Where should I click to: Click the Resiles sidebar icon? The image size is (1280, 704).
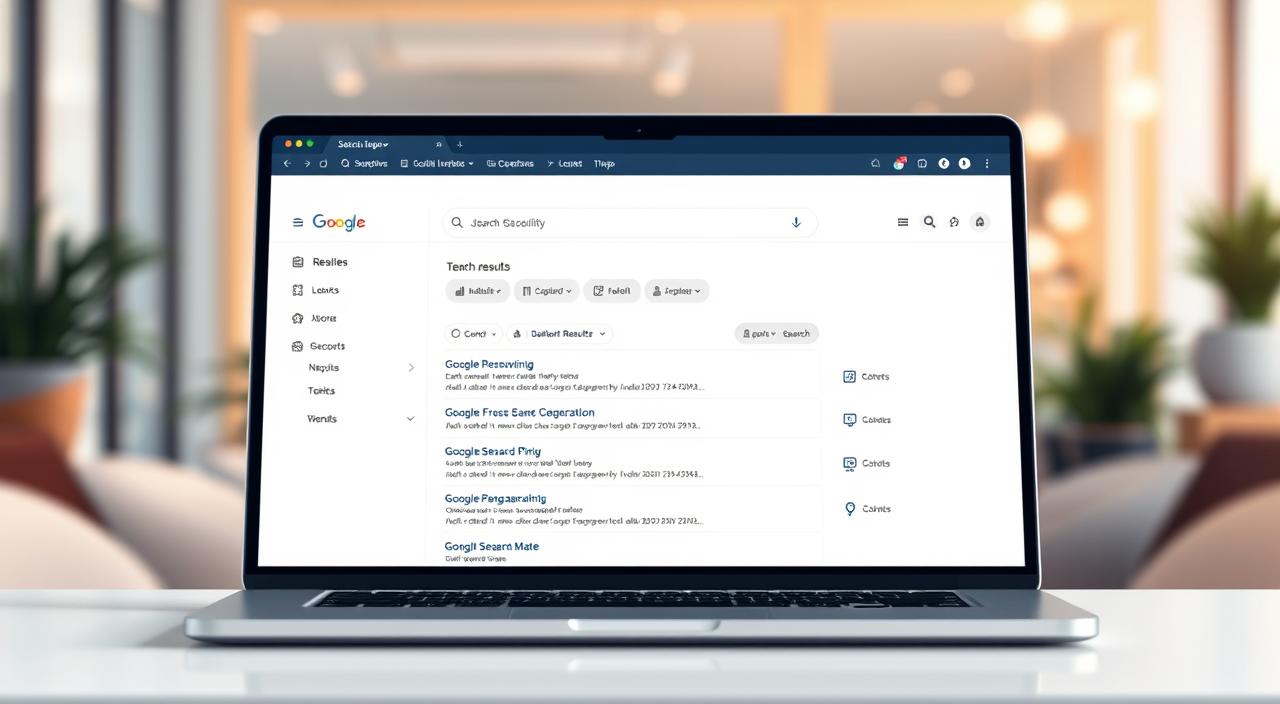[297, 262]
